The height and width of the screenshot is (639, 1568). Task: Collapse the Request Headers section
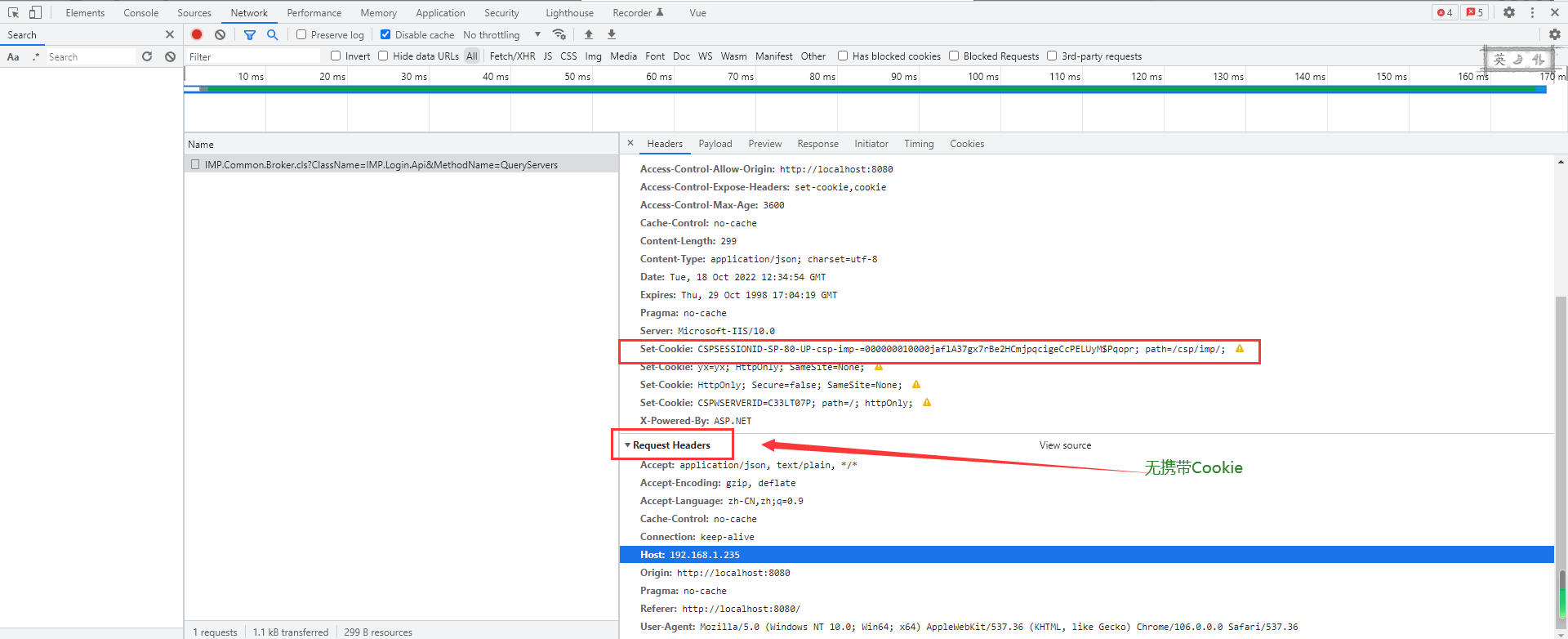(x=627, y=445)
